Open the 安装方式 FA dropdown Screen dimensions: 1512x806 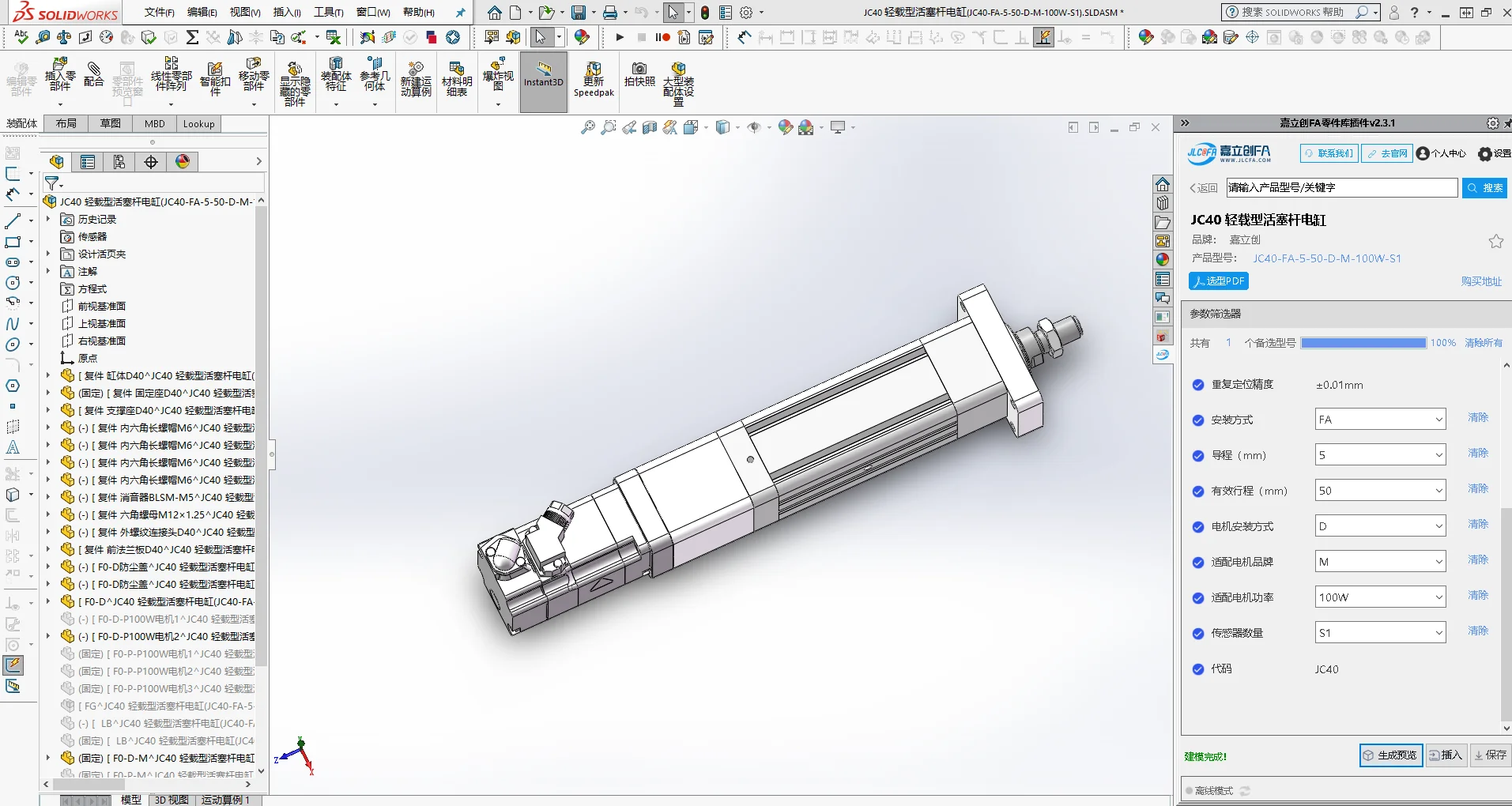click(1380, 420)
